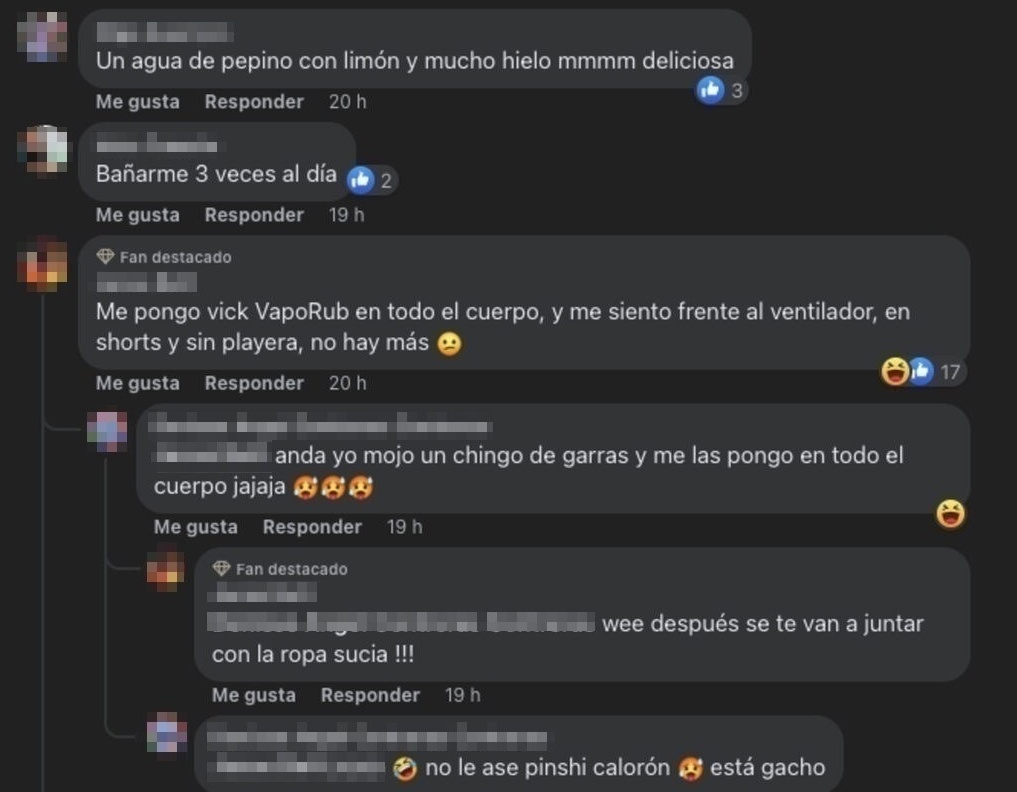This screenshot has width=1017, height=792.
Task: Reply to the vick VapoRub comment
Action: coord(254,383)
